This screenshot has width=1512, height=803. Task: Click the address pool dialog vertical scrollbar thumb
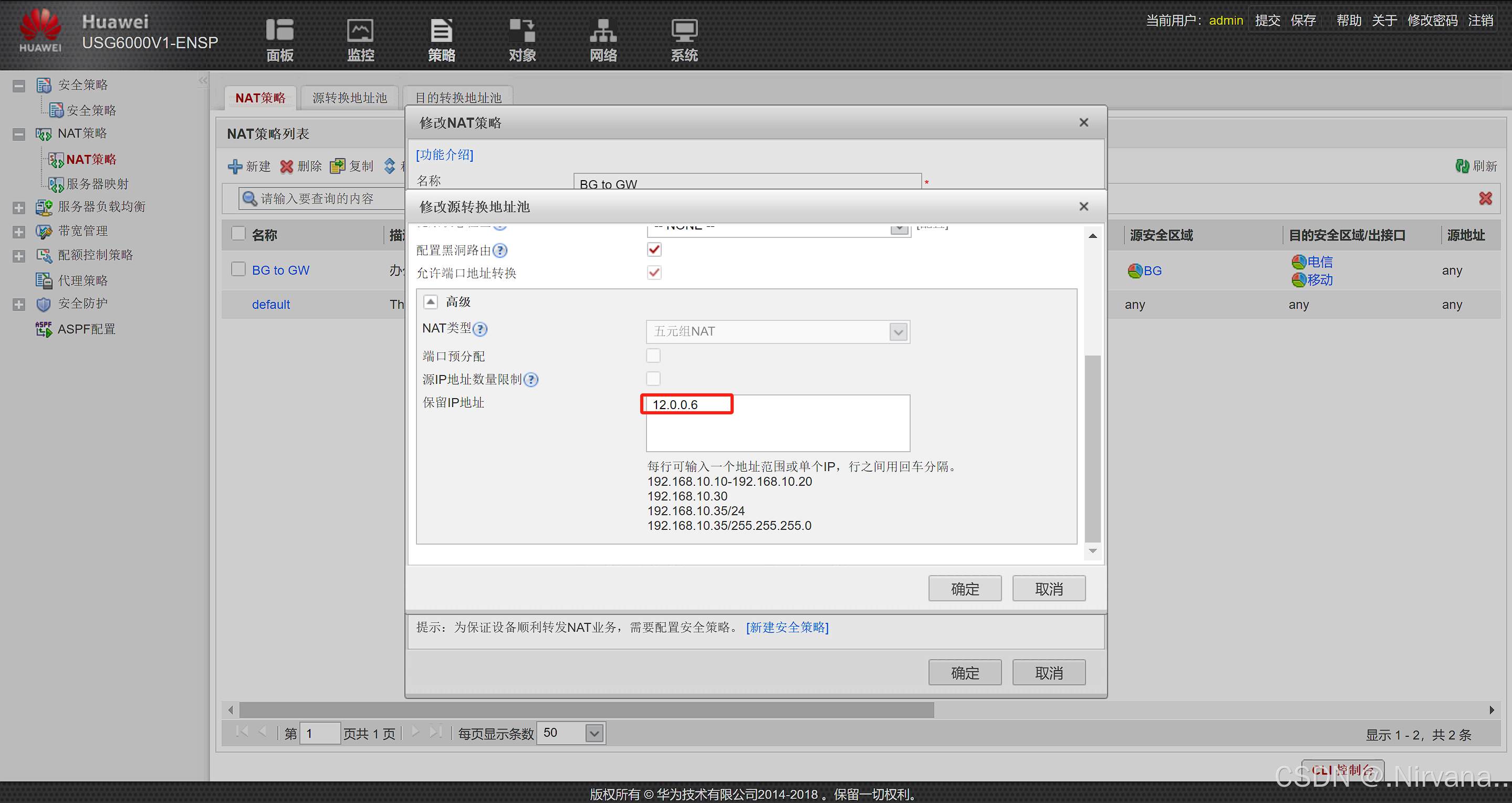[1092, 449]
